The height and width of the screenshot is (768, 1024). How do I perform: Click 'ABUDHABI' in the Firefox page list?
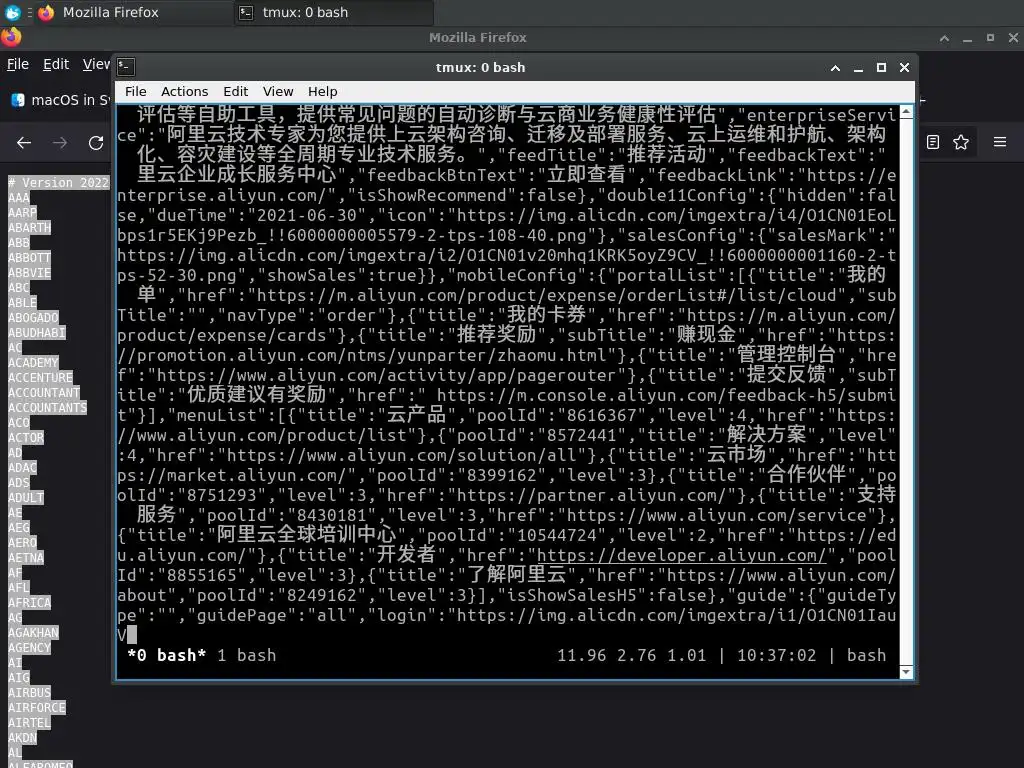37,332
